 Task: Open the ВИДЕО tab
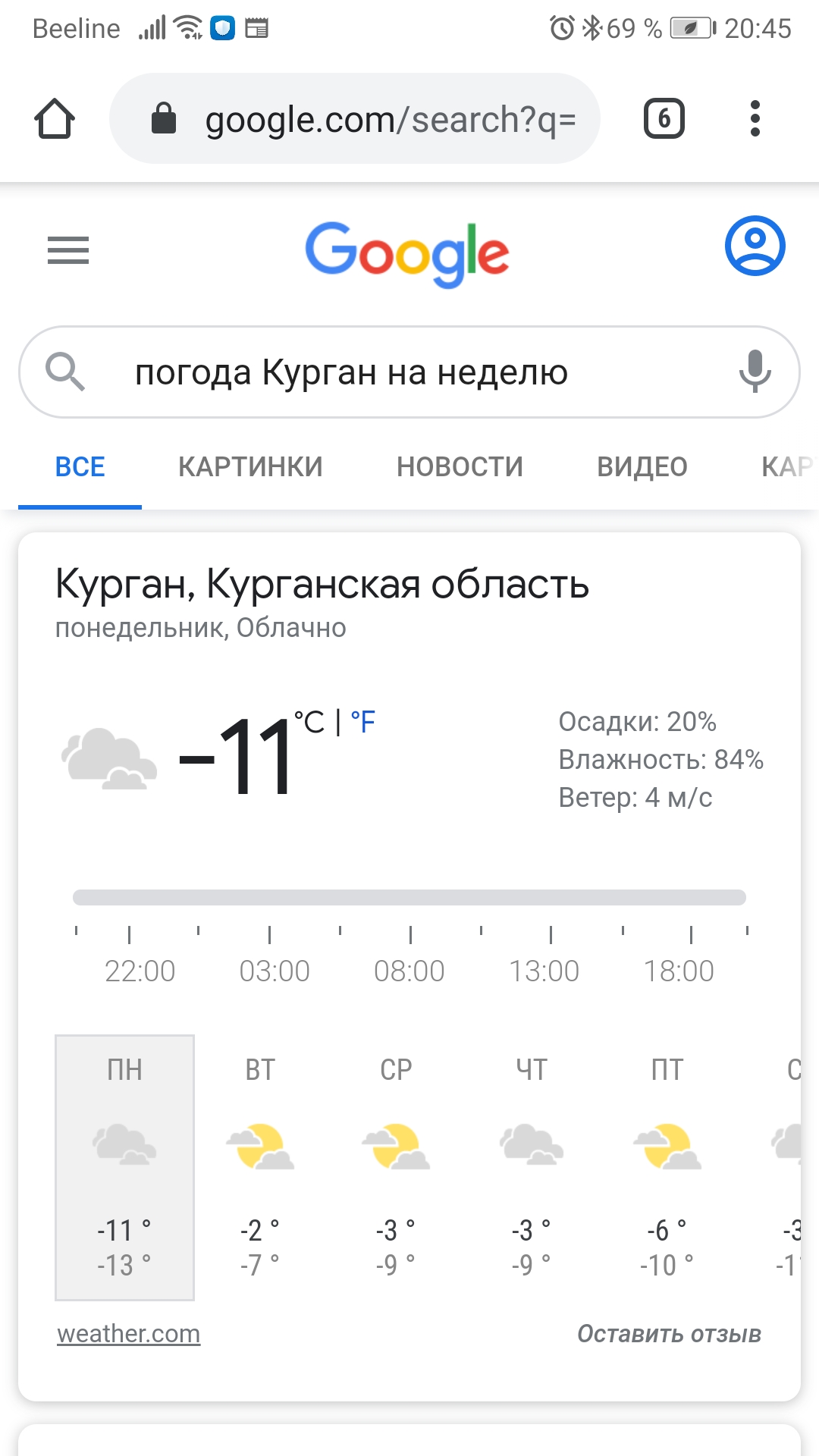642,467
